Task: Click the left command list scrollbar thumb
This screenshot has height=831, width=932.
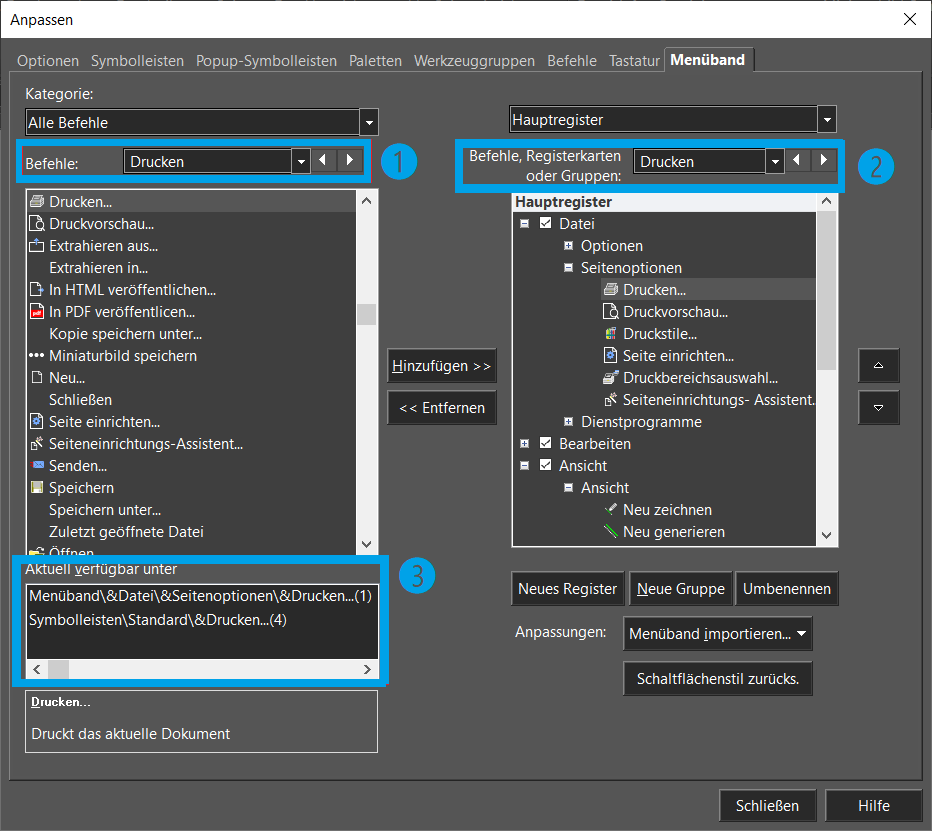Action: point(366,314)
